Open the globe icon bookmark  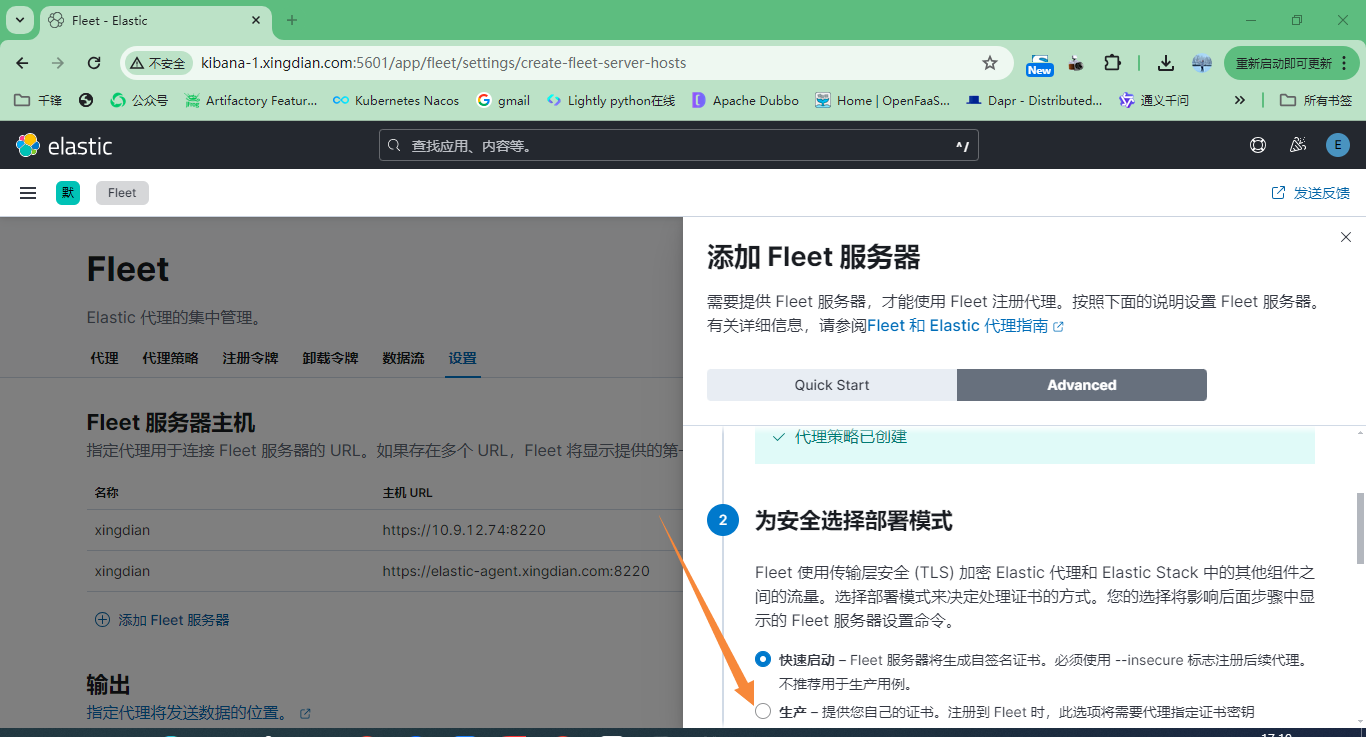[x=86, y=100]
